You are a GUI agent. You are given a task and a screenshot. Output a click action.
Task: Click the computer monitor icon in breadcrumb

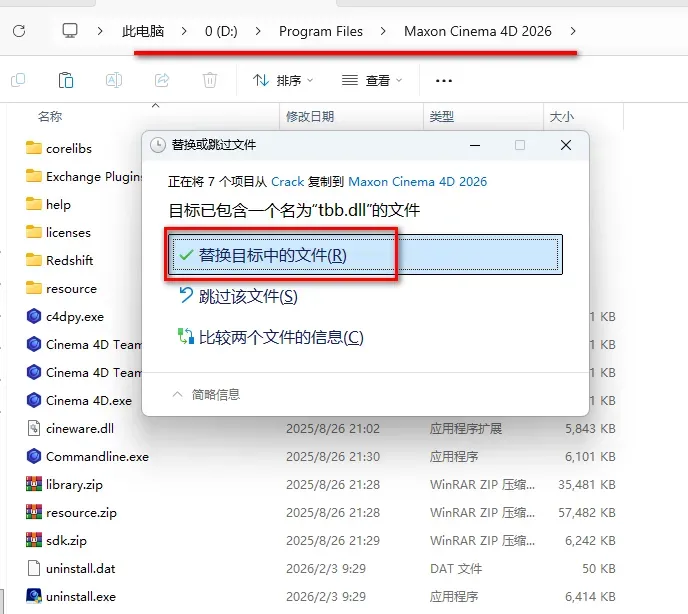tap(70, 31)
